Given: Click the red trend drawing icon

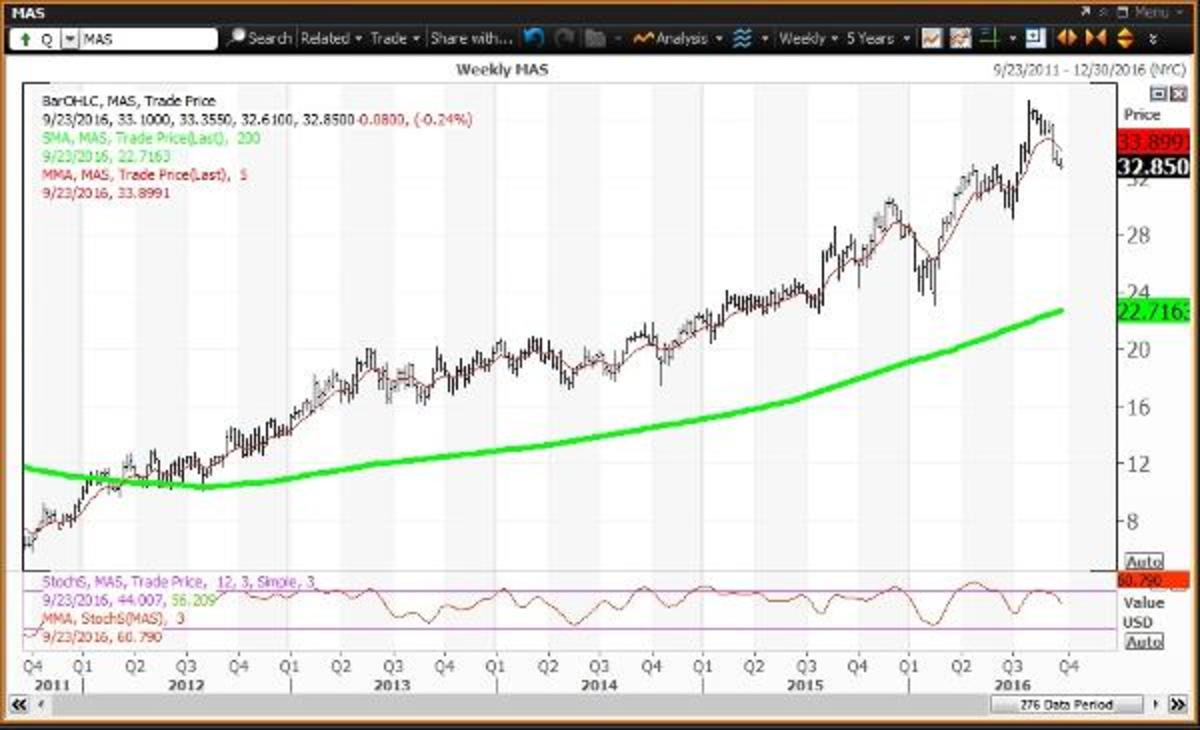Looking at the screenshot, I should tap(962, 39).
